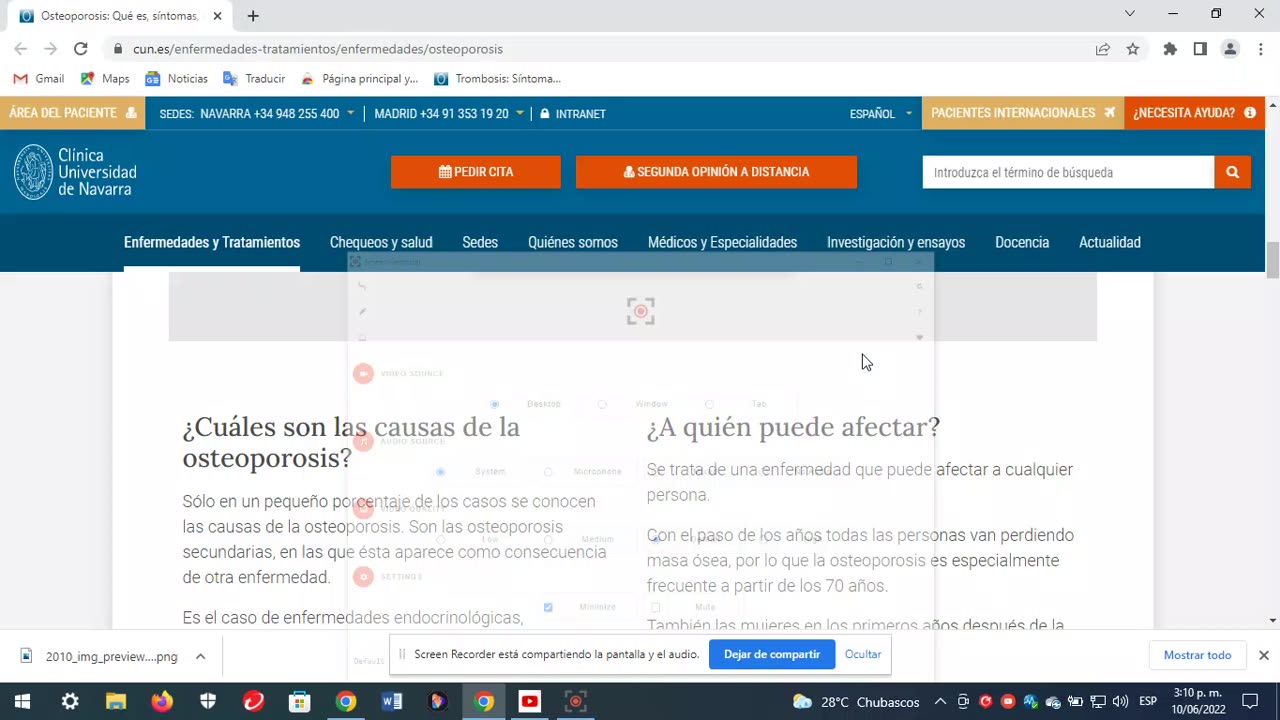
Task: Open Investigación y ensayos menu
Action: tap(896, 242)
